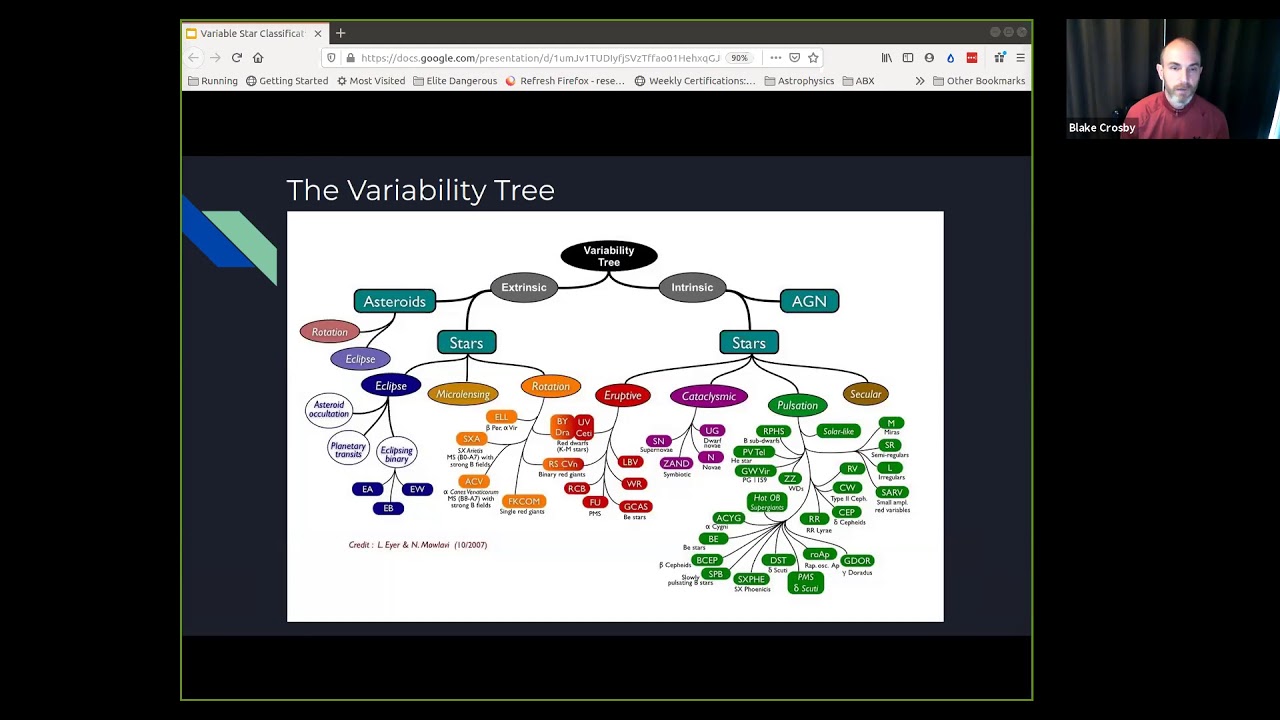Open the Refresh Firefox bookmark
Screen dimensions: 1280x720
[565, 81]
